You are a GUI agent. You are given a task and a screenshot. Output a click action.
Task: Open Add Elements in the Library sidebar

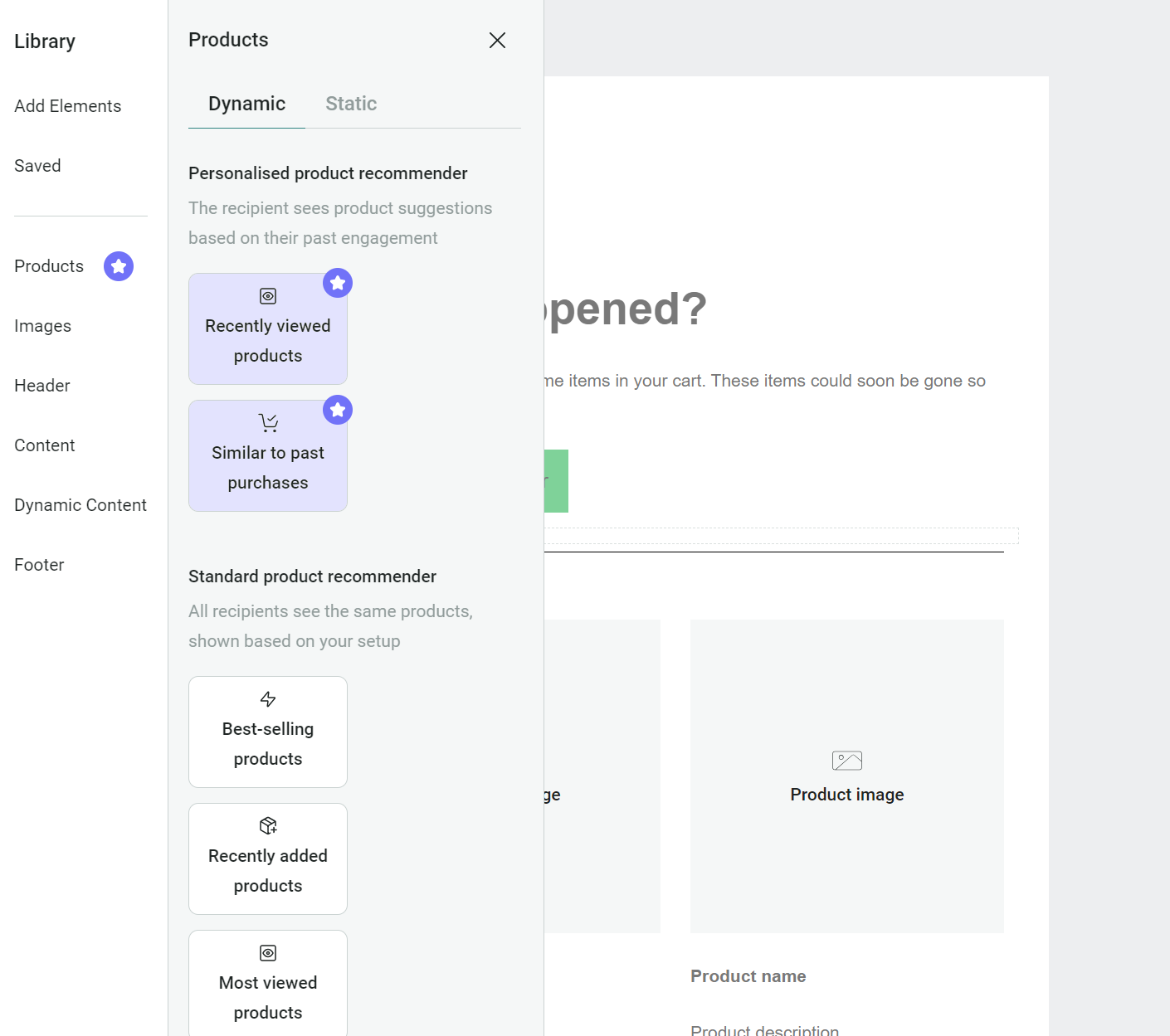coord(67,106)
